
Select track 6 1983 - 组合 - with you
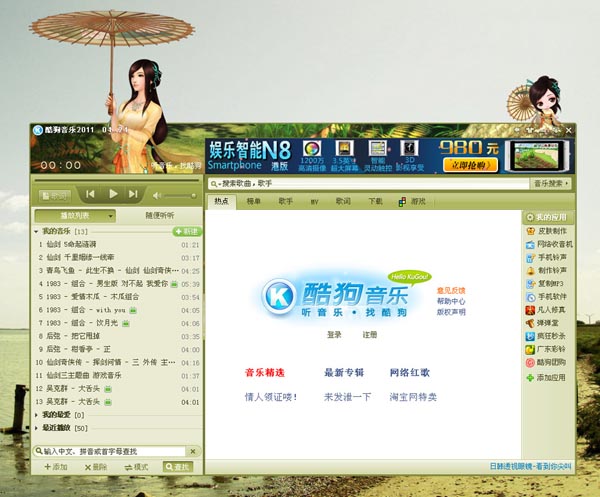click(117, 310)
